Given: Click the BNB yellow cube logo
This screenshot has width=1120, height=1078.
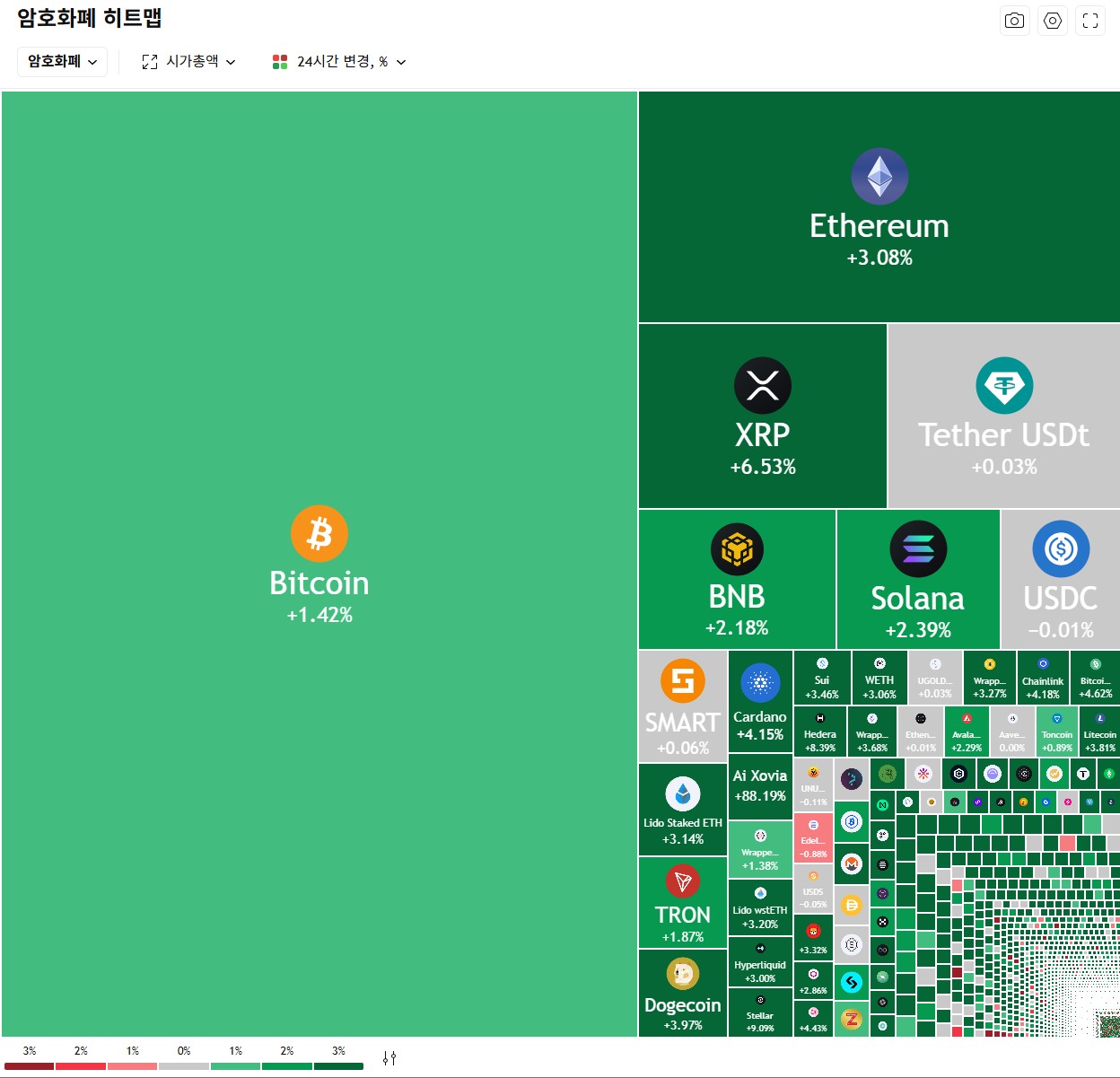Looking at the screenshot, I should [737, 548].
